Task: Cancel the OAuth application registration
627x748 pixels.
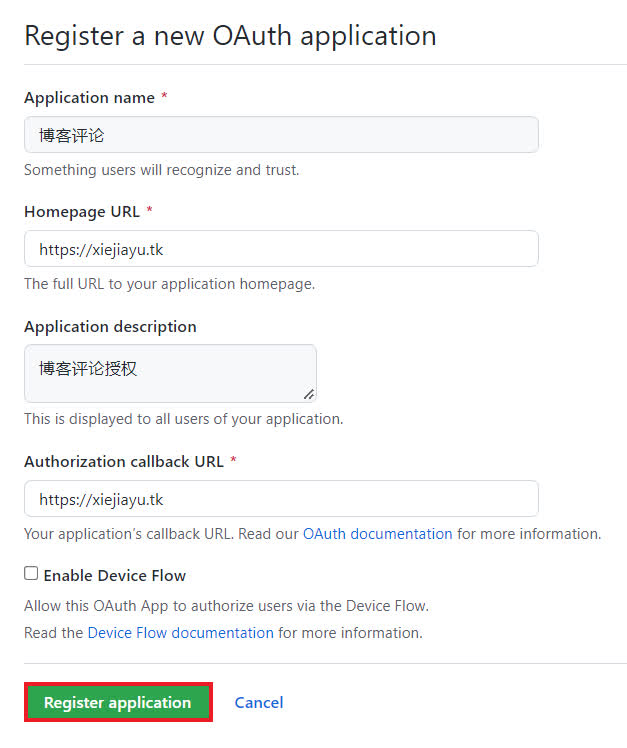Action: pos(259,702)
